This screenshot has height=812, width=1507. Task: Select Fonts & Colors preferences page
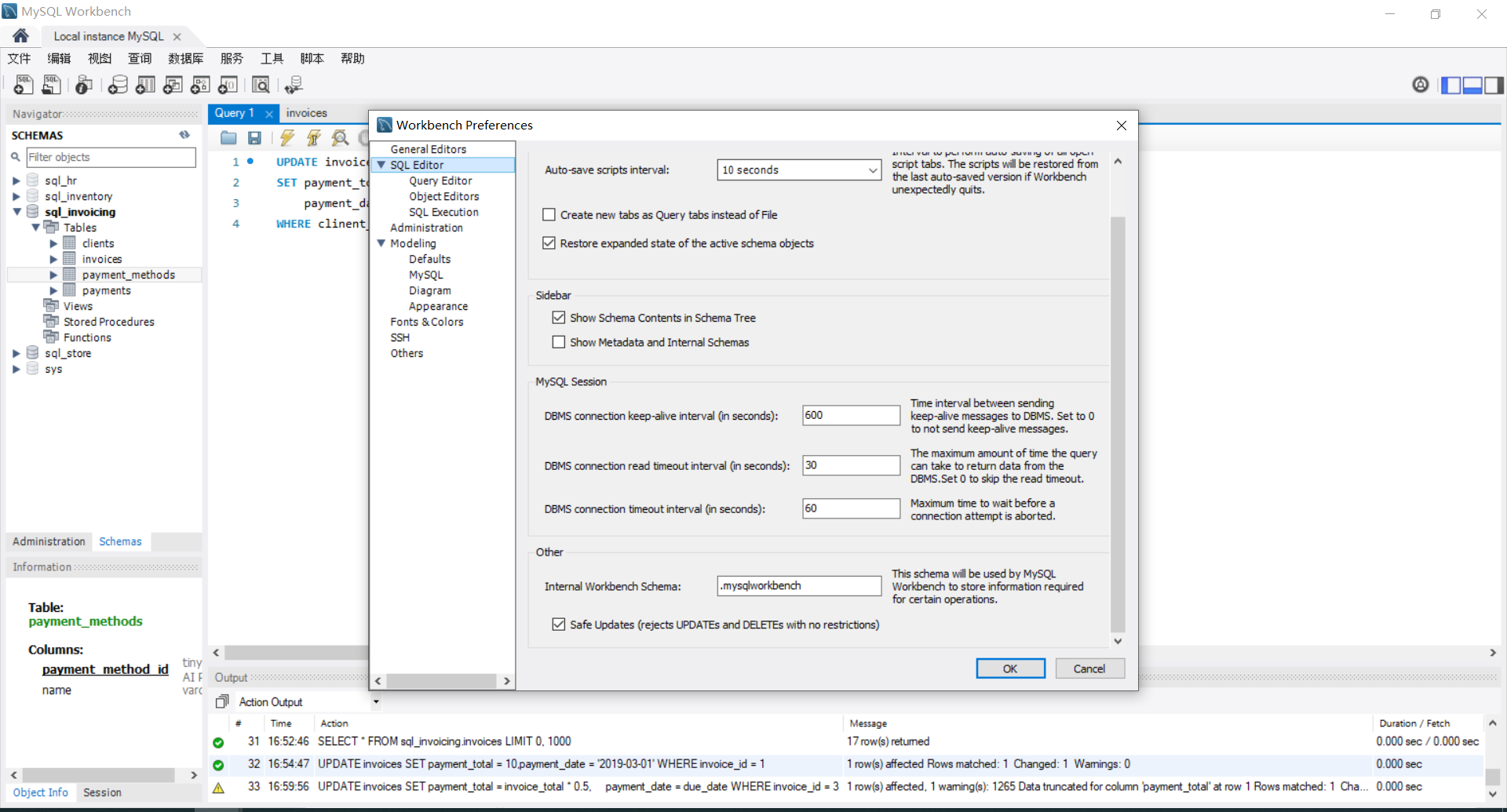point(427,322)
